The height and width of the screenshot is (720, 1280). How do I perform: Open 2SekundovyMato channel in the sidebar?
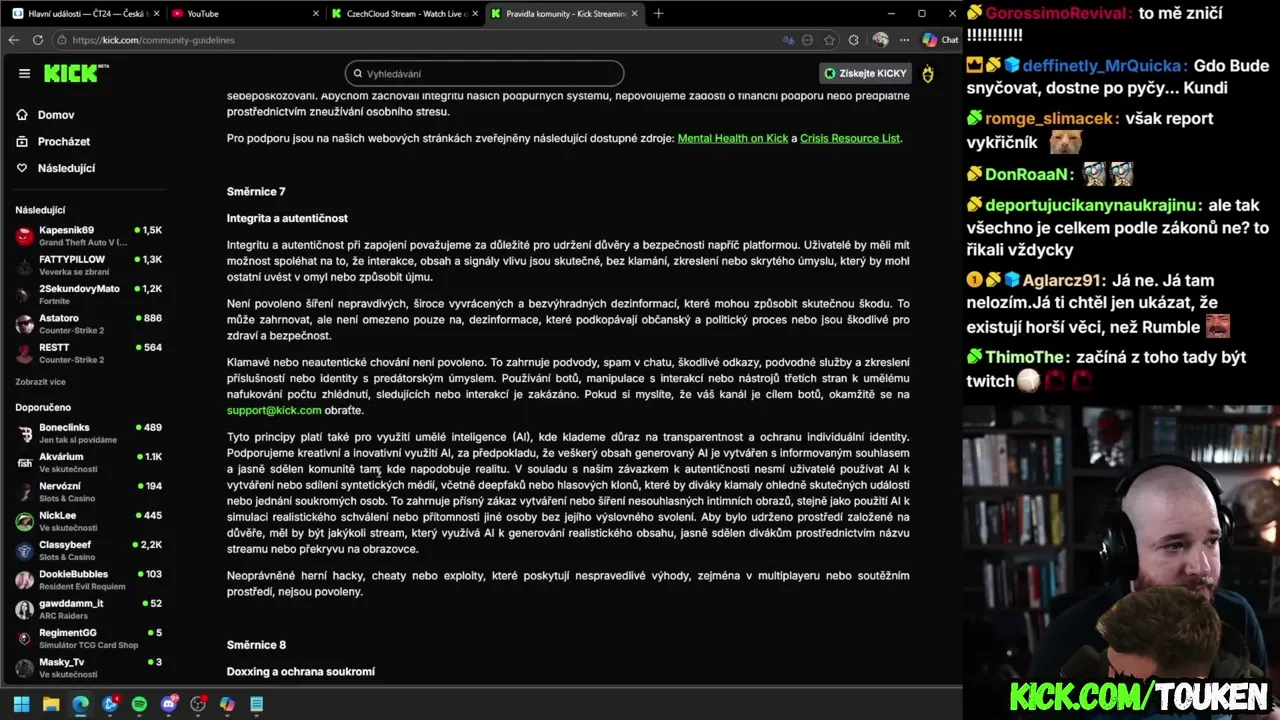[x=88, y=294]
